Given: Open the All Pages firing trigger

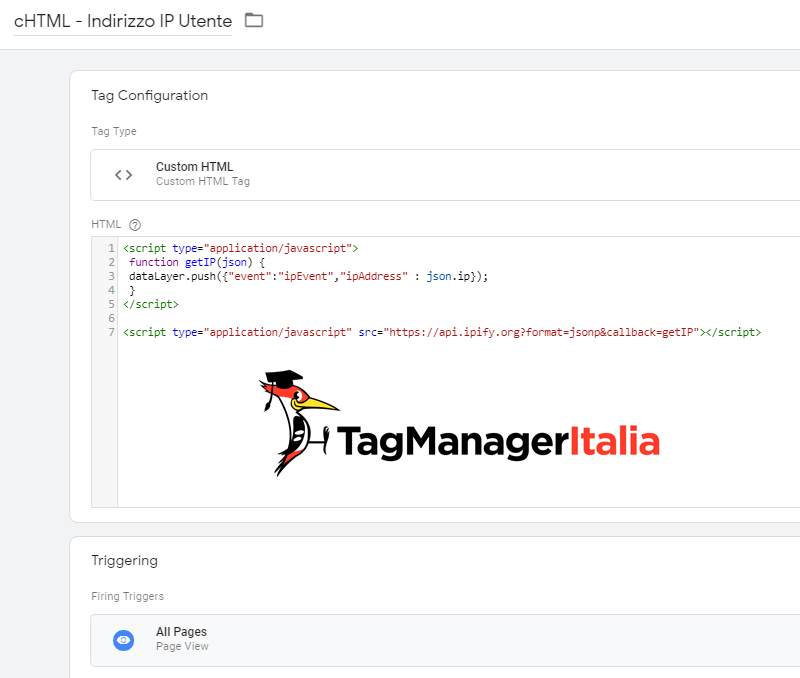Looking at the screenshot, I should tap(445, 640).
